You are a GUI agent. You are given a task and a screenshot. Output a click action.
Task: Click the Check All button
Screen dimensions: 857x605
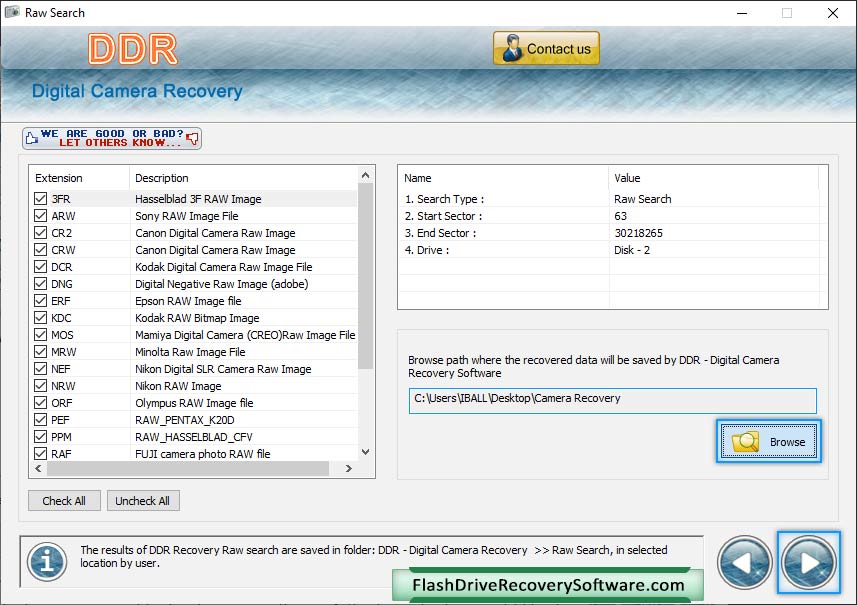[x=64, y=501]
